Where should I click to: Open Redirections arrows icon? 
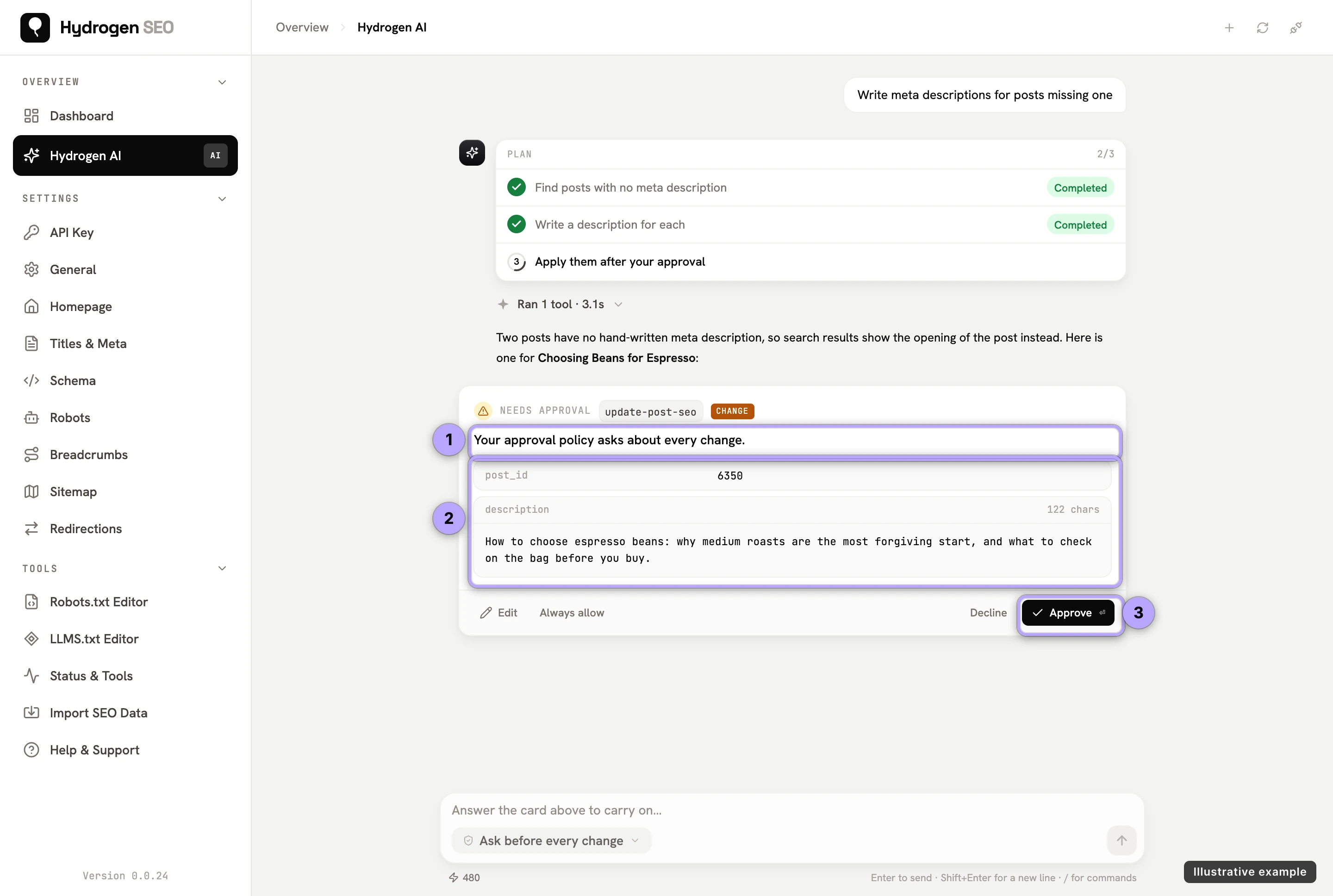point(31,529)
